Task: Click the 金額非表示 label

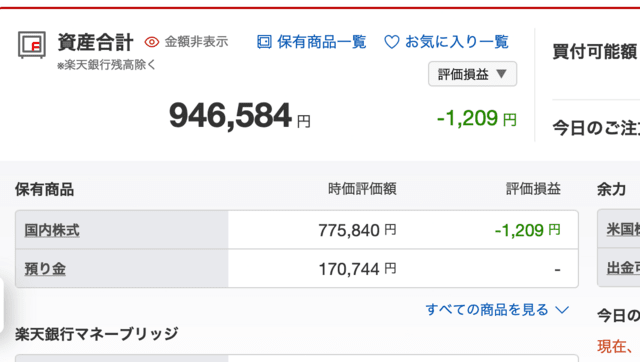Action: point(196,42)
